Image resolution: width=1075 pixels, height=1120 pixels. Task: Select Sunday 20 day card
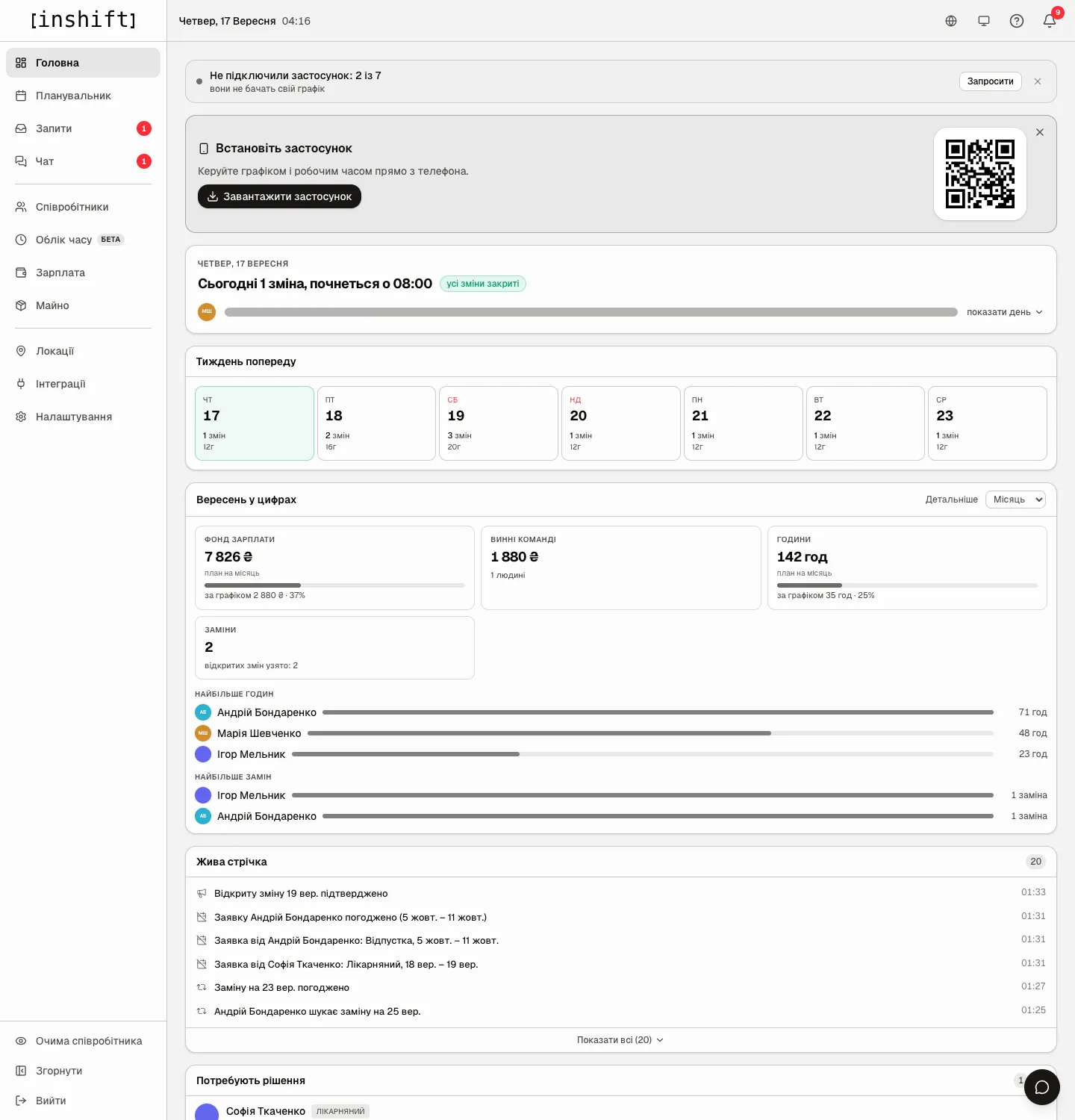(621, 423)
